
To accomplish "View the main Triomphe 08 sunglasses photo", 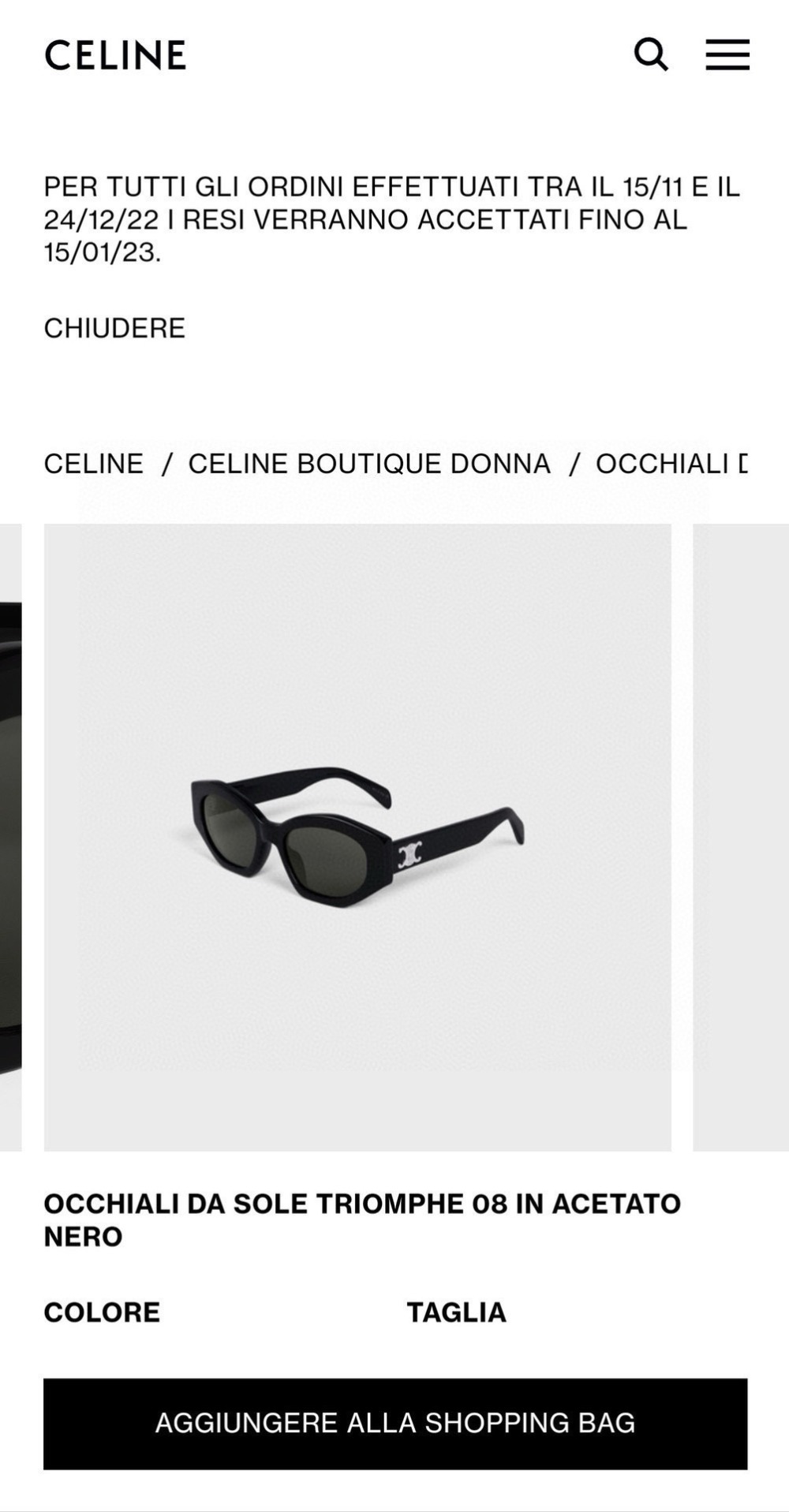I will click(x=357, y=837).
